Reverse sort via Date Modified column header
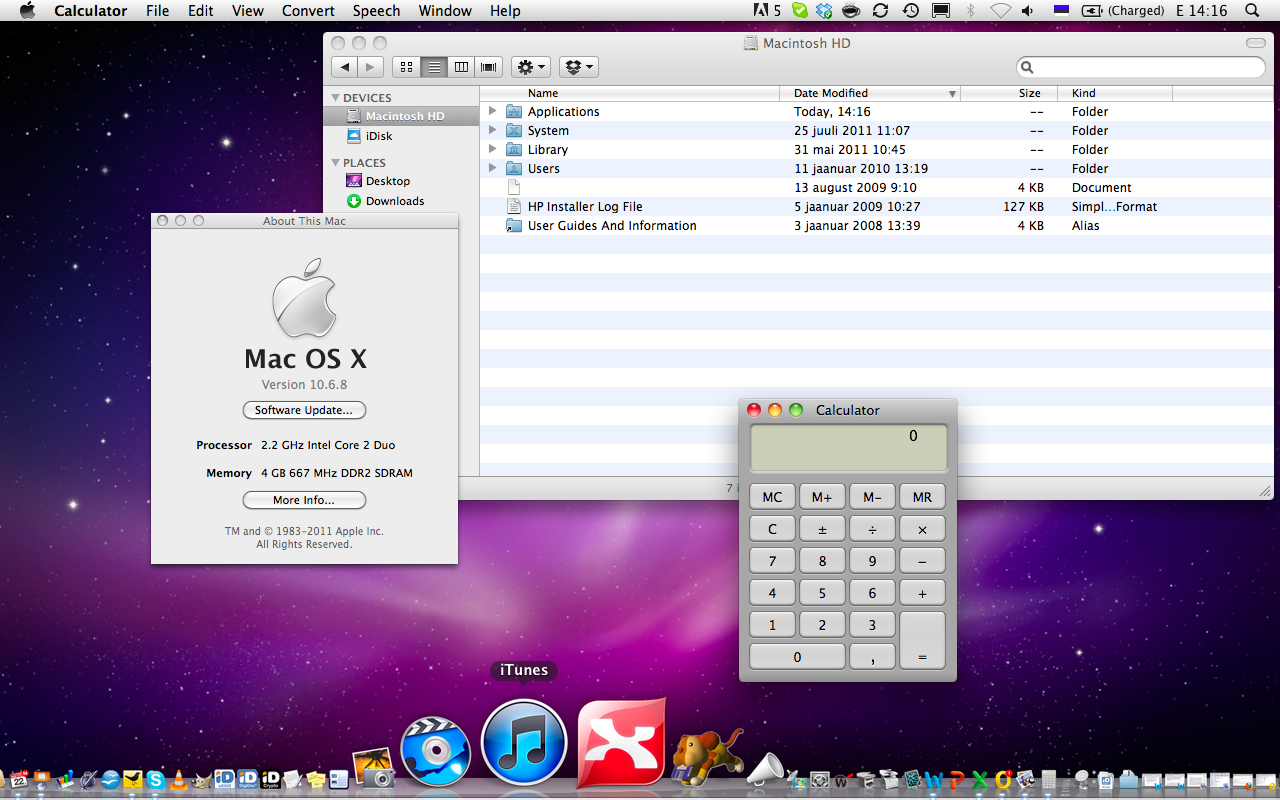Image resolution: width=1280 pixels, height=800 pixels. click(x=870, y=93)
